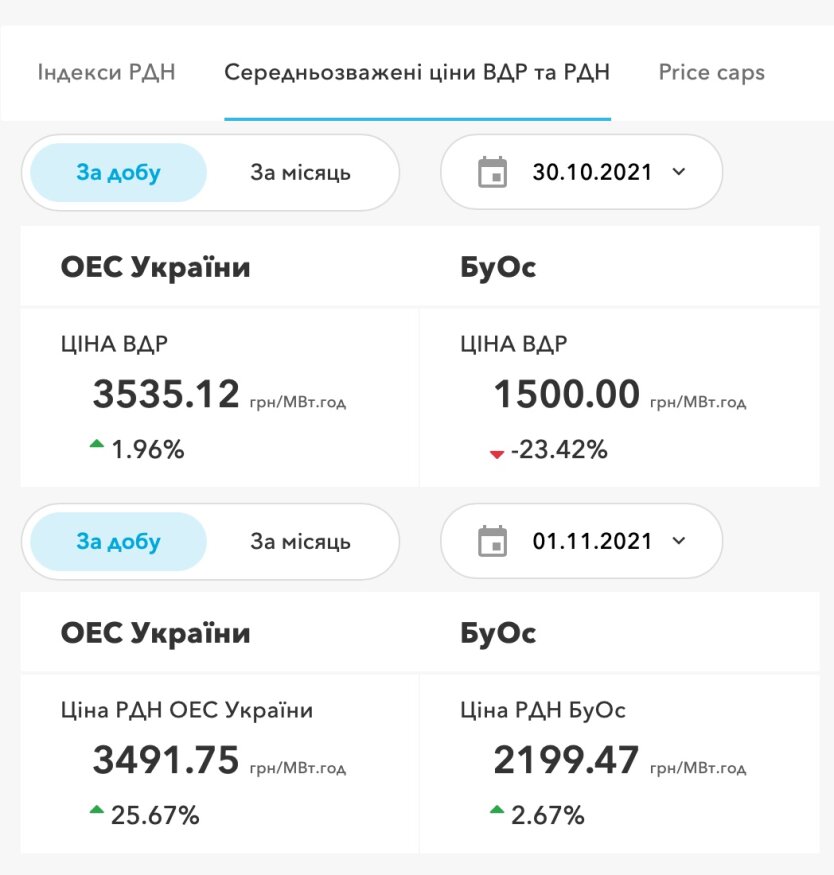Image resolution: width=834 pixels, height=875 pixels.
Task: Select 'За добу' in the ВДР price section
Action: tap(118, 173)
